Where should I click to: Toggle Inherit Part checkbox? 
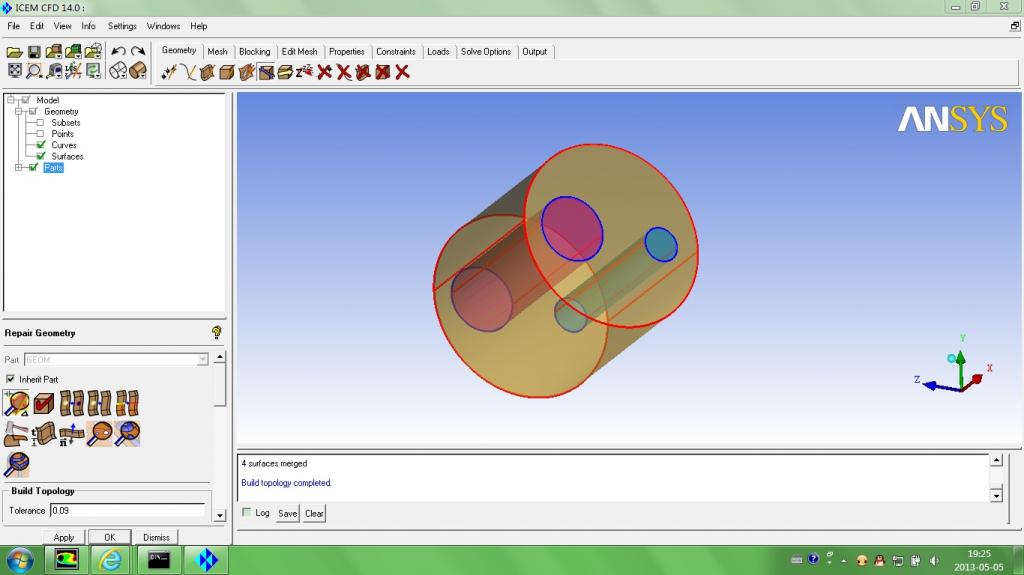[10, 379]
